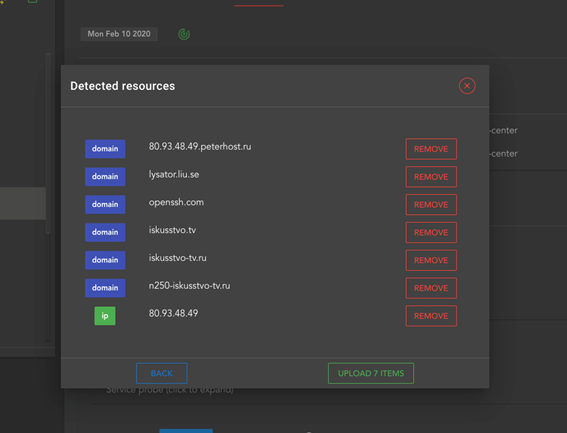Click domain badge beside iskusstvo.tv

point(105,232)
